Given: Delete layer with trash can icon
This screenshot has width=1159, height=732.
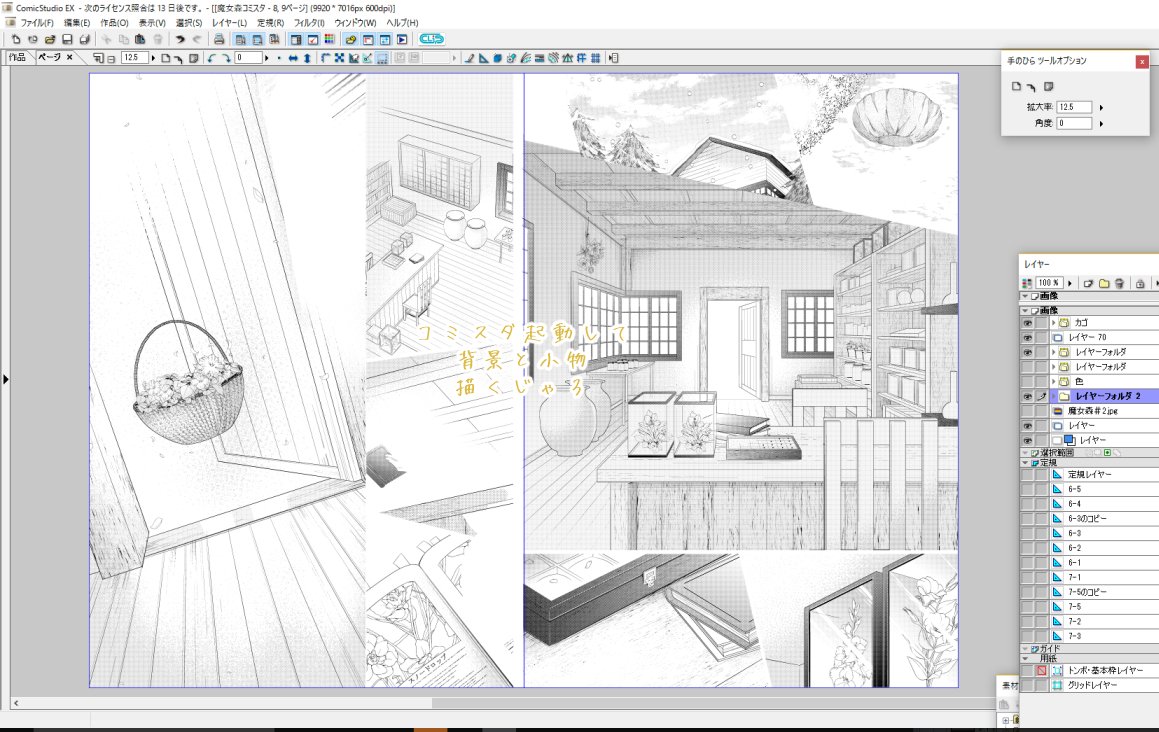Looking at the screenshot, I should click(1119, 284).
